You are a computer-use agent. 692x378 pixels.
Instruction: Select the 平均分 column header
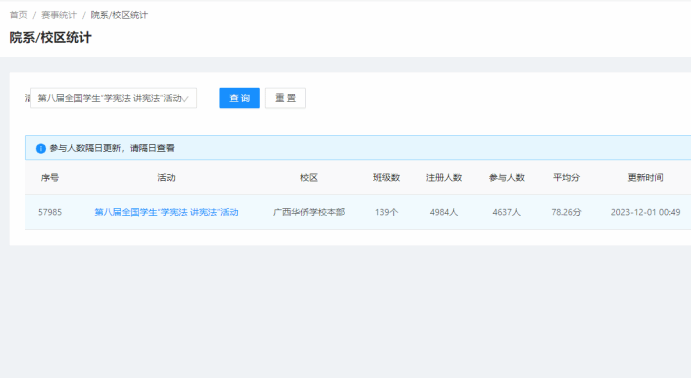(x=566, y=178)
